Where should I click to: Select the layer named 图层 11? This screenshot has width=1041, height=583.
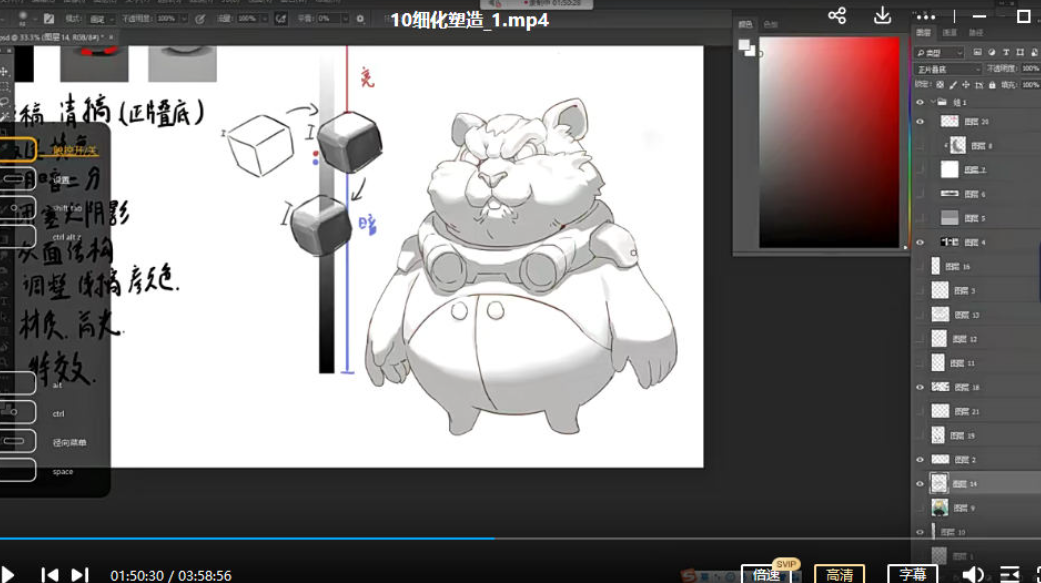click(963, 363)
